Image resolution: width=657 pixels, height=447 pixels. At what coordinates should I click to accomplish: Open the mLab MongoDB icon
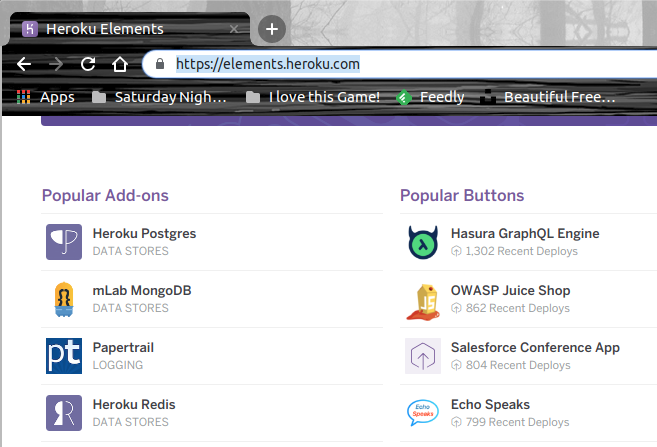pyautogui.click(x=64, y=299)
